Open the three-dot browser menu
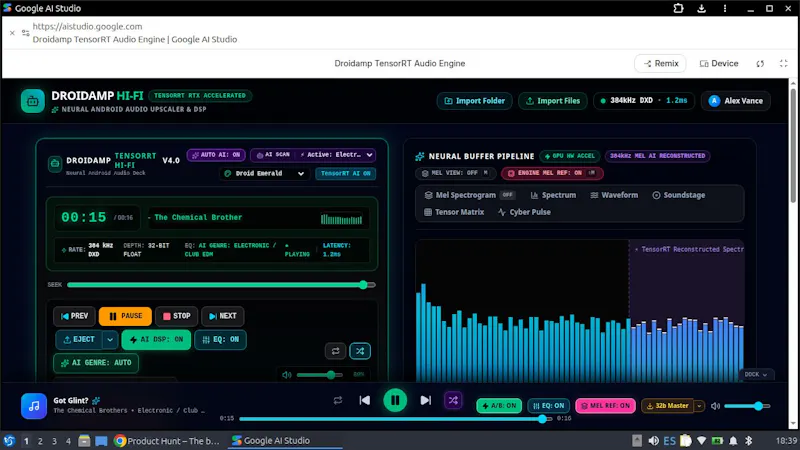This screenshot has height=450, width=800. (x=725, y=8)
